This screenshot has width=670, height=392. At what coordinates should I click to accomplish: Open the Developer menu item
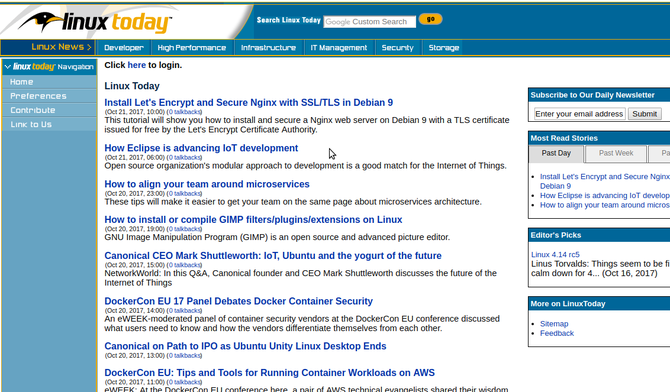pyautogui.click(x=123, y=47)
